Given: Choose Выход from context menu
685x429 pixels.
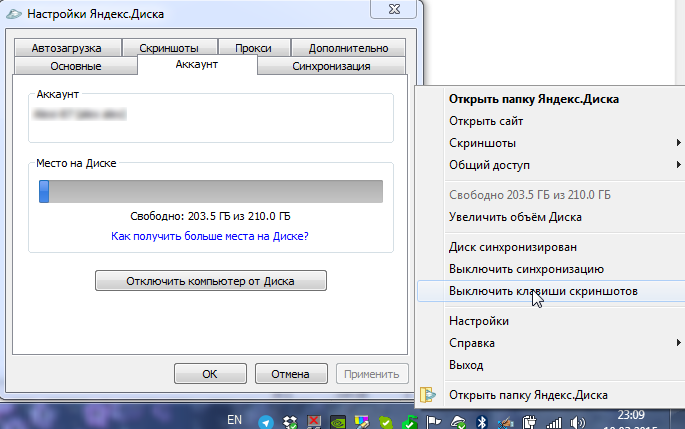Looking at the screenshot, I should pos(551,365).
